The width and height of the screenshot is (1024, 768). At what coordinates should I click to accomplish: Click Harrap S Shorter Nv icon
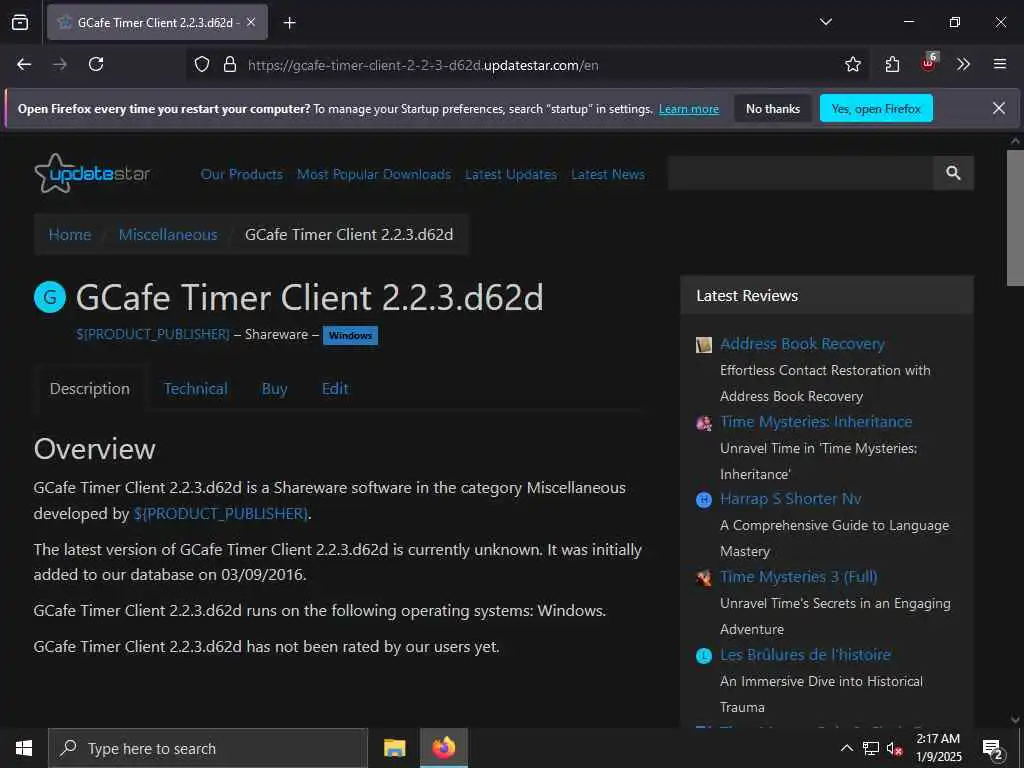tap(703, 500)
